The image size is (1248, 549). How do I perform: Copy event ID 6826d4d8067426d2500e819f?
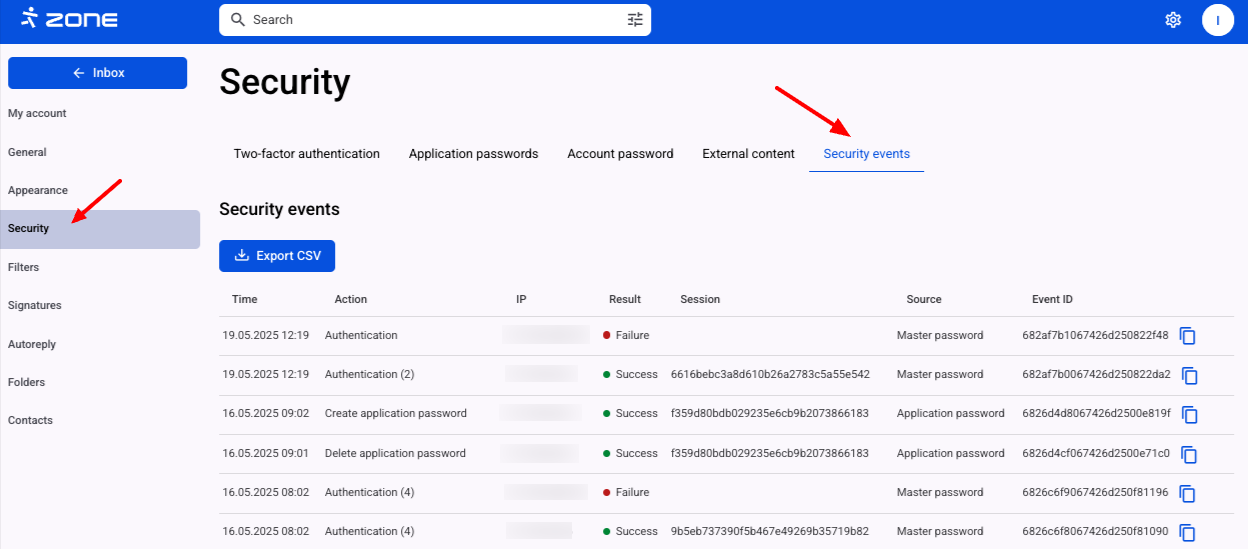pyautogui.click(x=1189, y=414)
